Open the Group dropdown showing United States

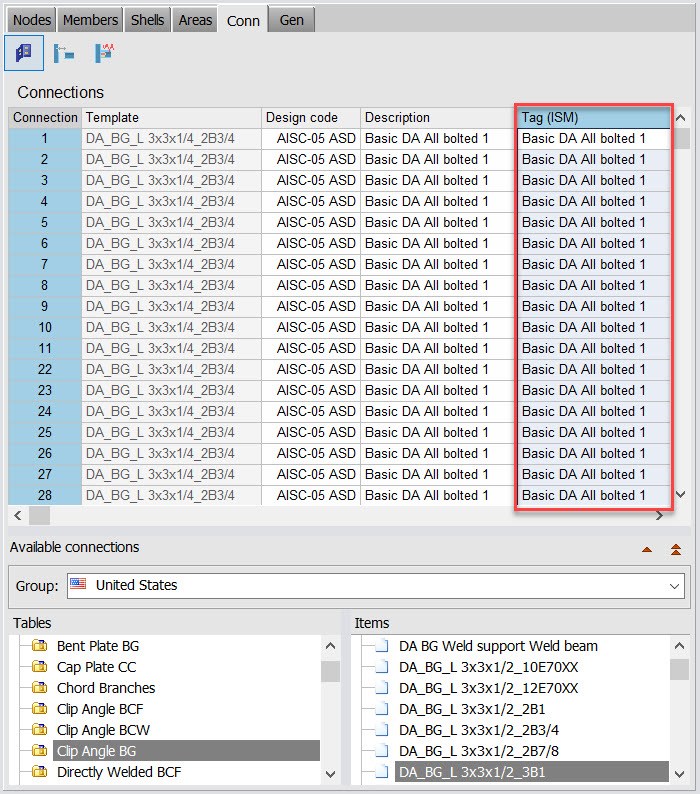[375, 585]
